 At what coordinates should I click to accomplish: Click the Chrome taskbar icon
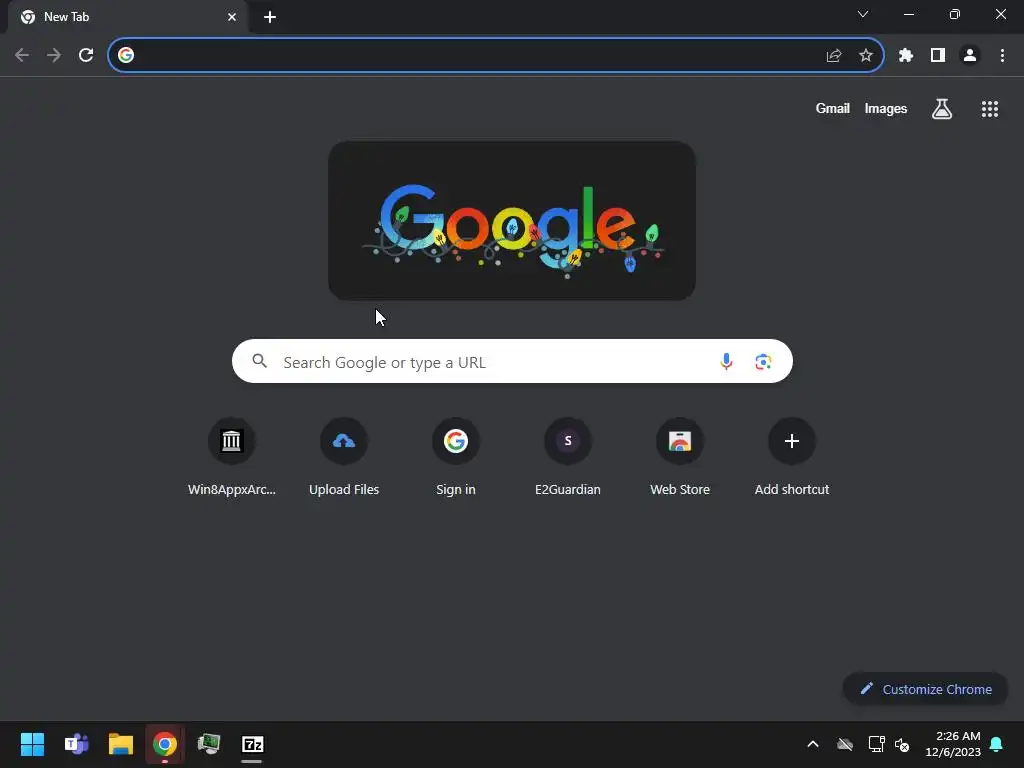coord(165,744)
